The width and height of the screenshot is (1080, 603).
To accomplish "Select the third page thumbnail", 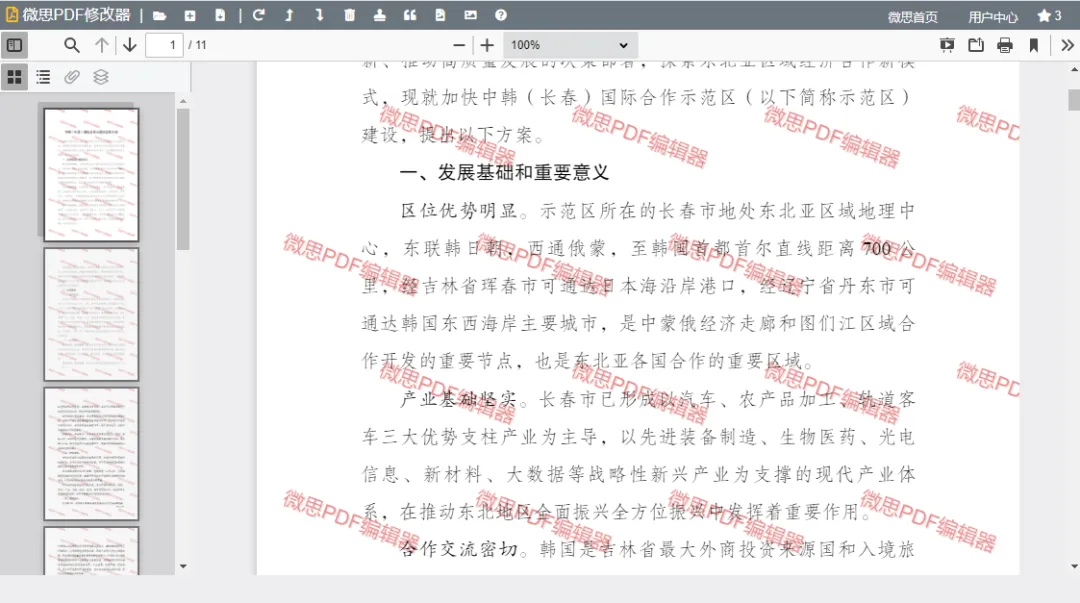I will pos(92,453).
